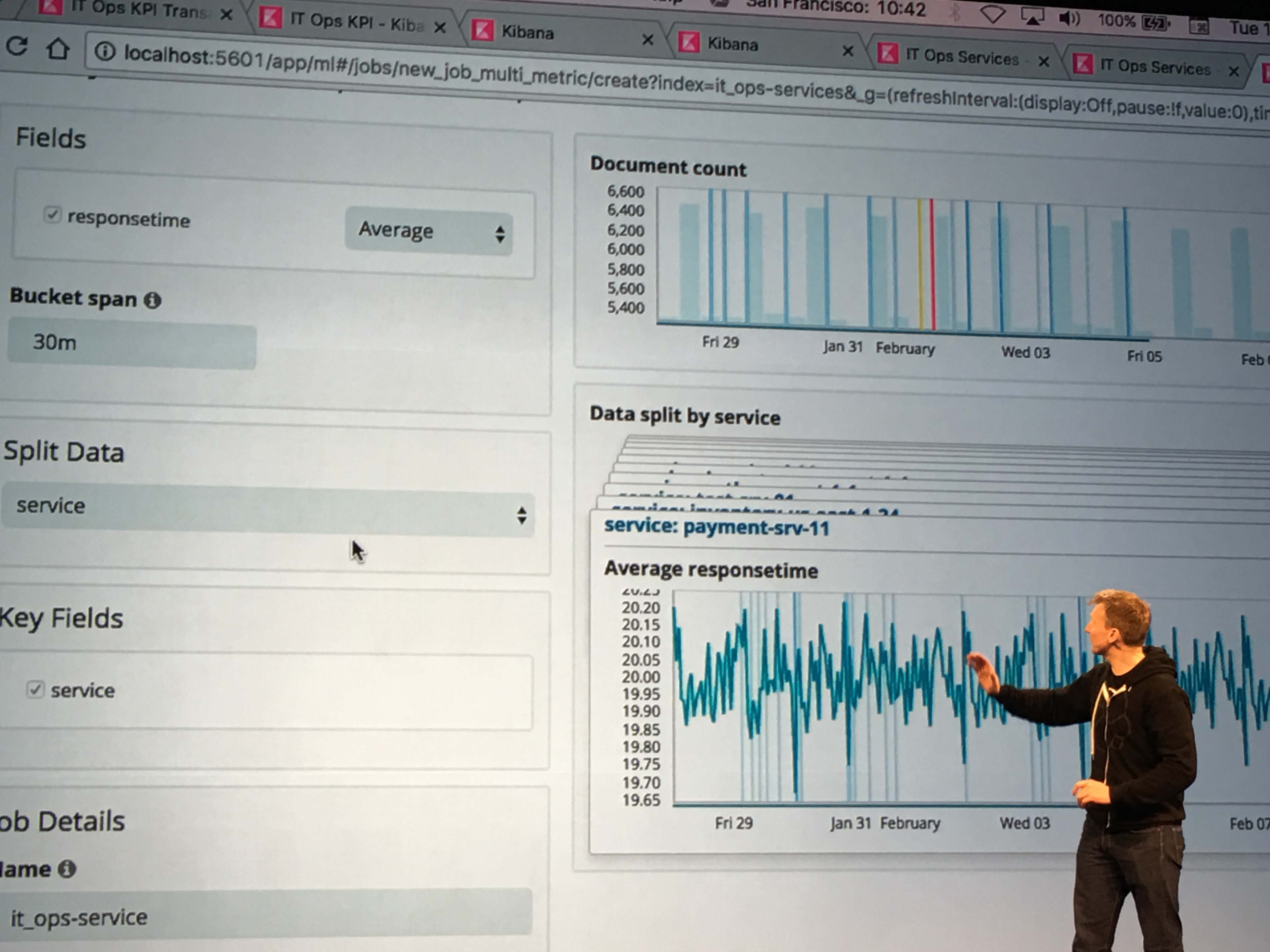Toggle the service key field checkbox
The image size is (1270, 952).
click(35, 689)
